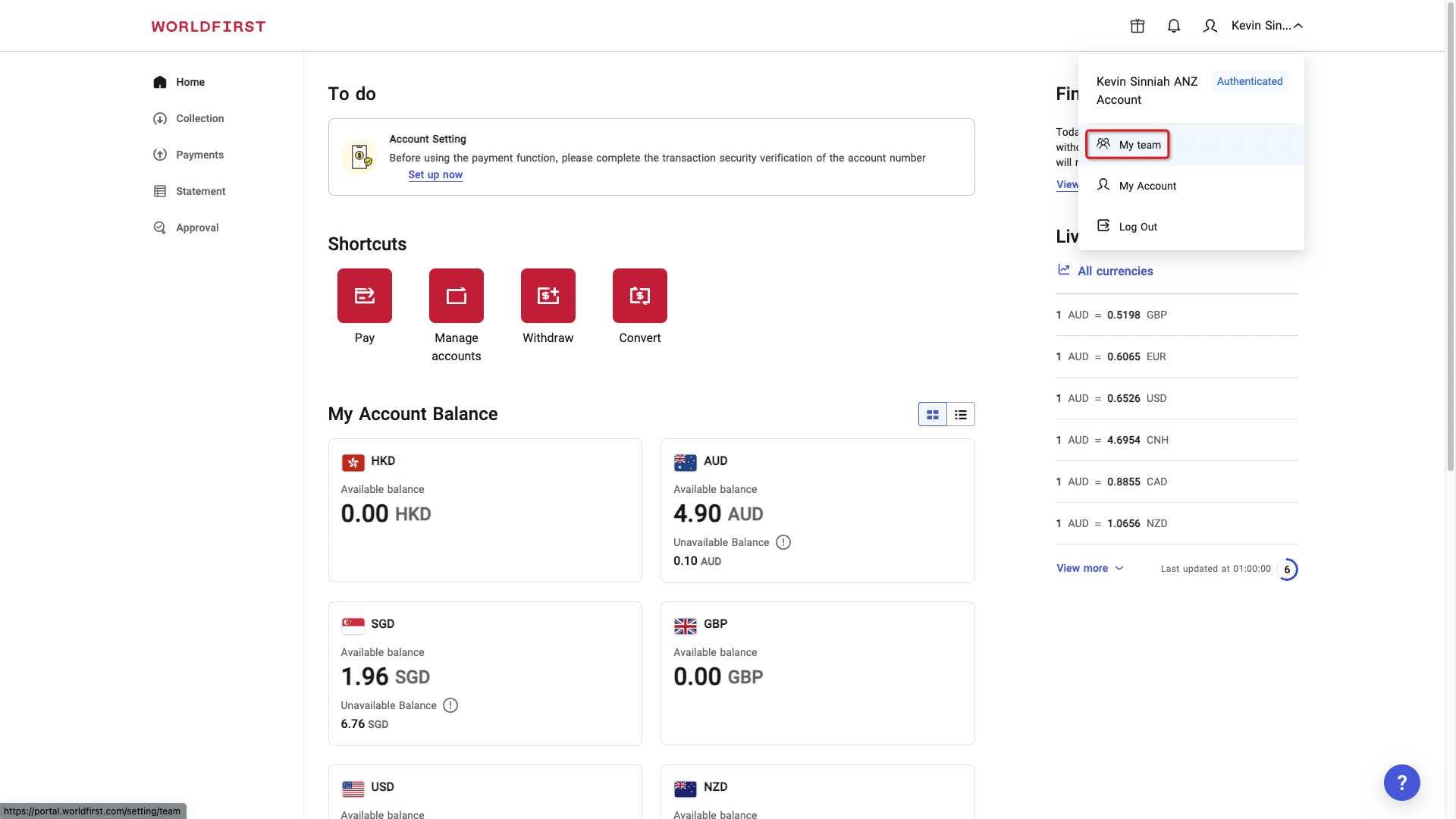Viewport: 1456px width, 819px height.
Task: Open Manage accounts shortcut
Action: pos(456,296)
